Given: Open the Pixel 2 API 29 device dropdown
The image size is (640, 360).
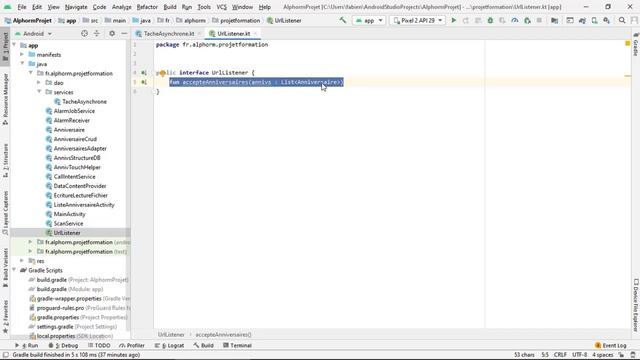Looking at the screenshot, I should [417, 20].
